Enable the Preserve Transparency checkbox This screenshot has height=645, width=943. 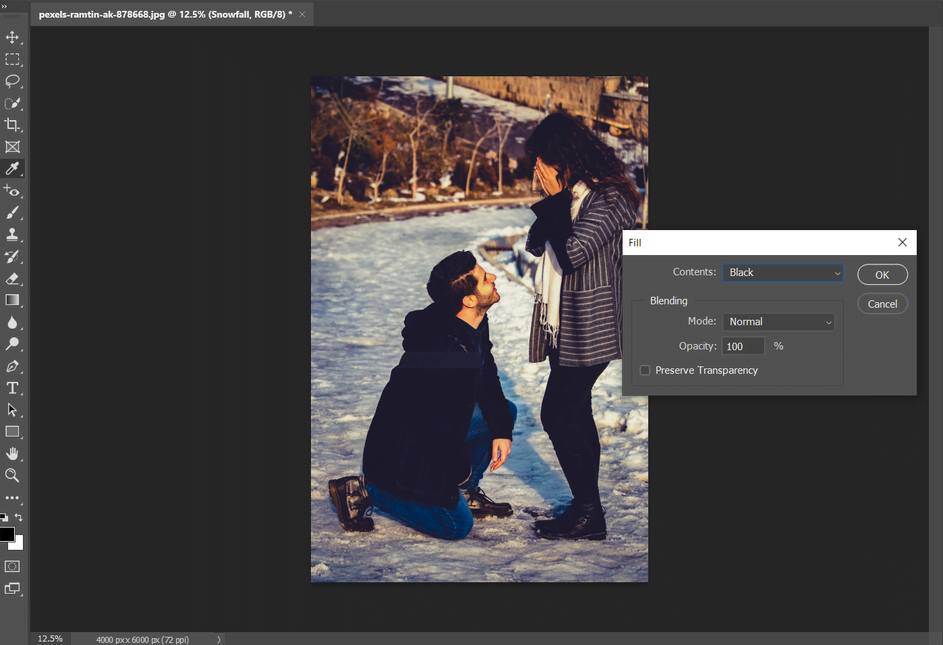(x=645, y=370)
